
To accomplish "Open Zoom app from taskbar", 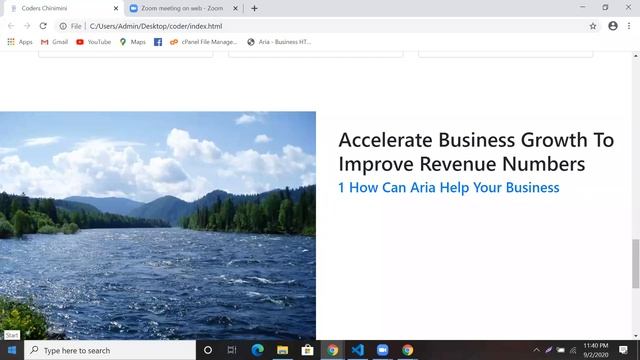I will coord(382,350).
